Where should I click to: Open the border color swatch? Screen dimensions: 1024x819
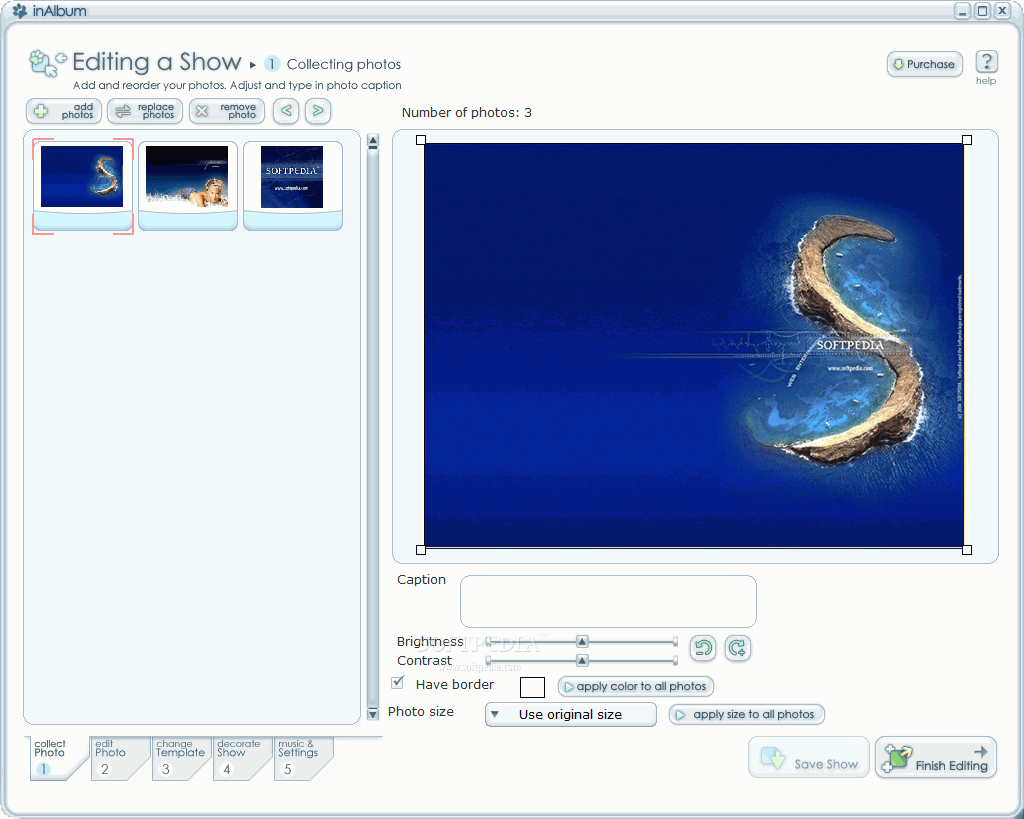point(532,687)
